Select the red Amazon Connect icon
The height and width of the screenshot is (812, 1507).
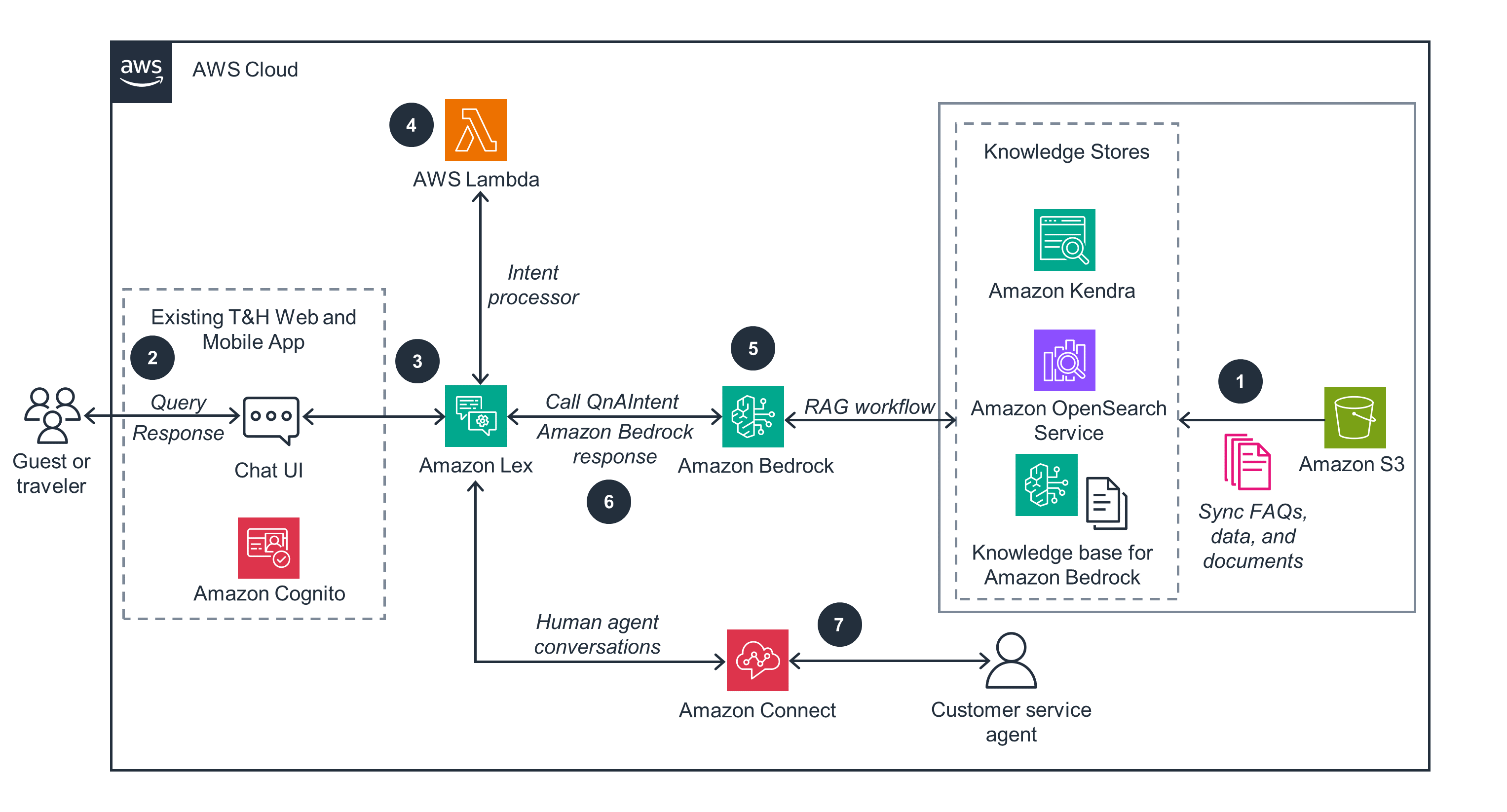coord(757,660)
